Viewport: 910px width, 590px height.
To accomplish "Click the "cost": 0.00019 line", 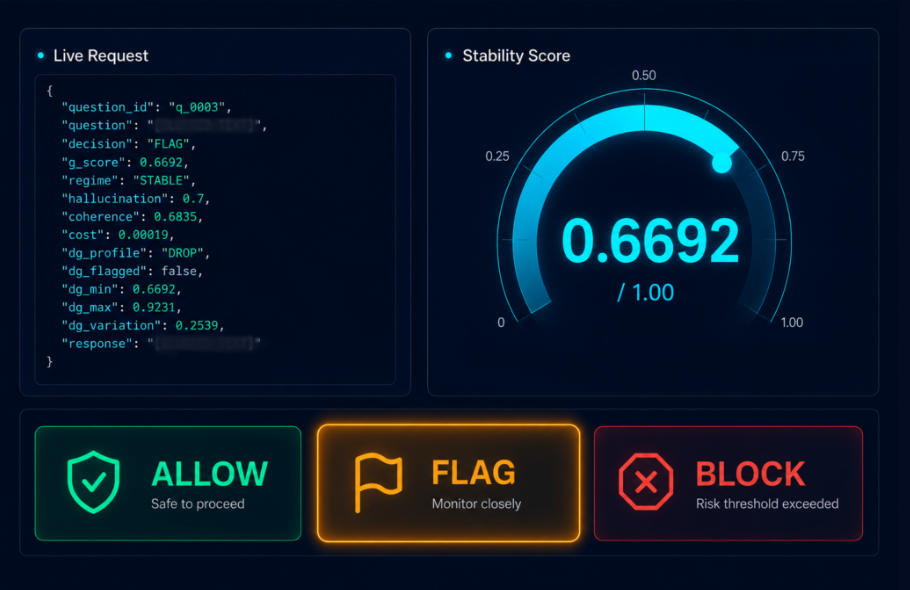I will [x=118, y=234].
